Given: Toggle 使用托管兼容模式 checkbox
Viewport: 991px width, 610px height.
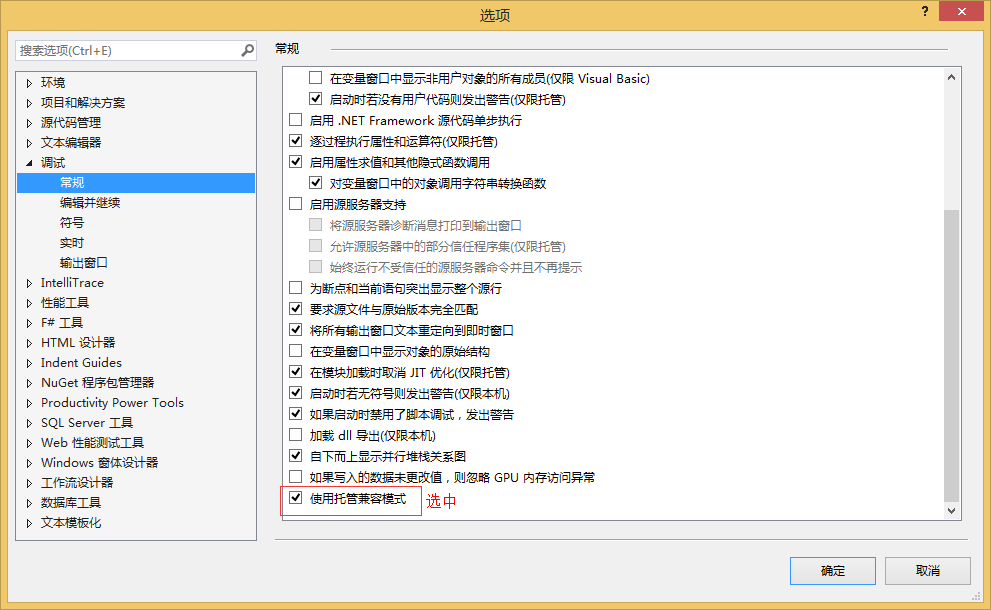Looking at the screenshot, I should (295, 497).
